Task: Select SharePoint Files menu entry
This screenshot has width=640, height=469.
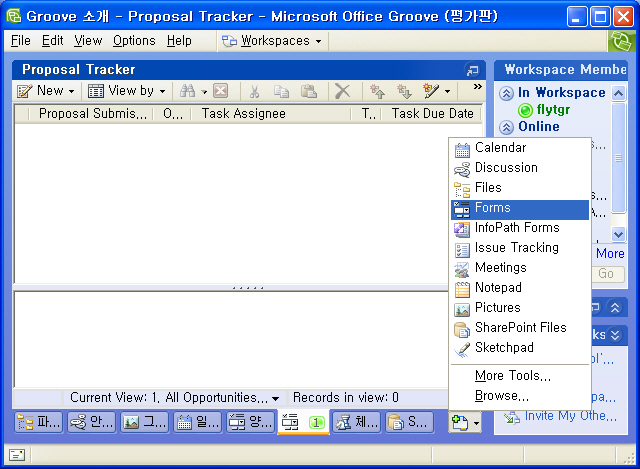Action: [520, 328]
